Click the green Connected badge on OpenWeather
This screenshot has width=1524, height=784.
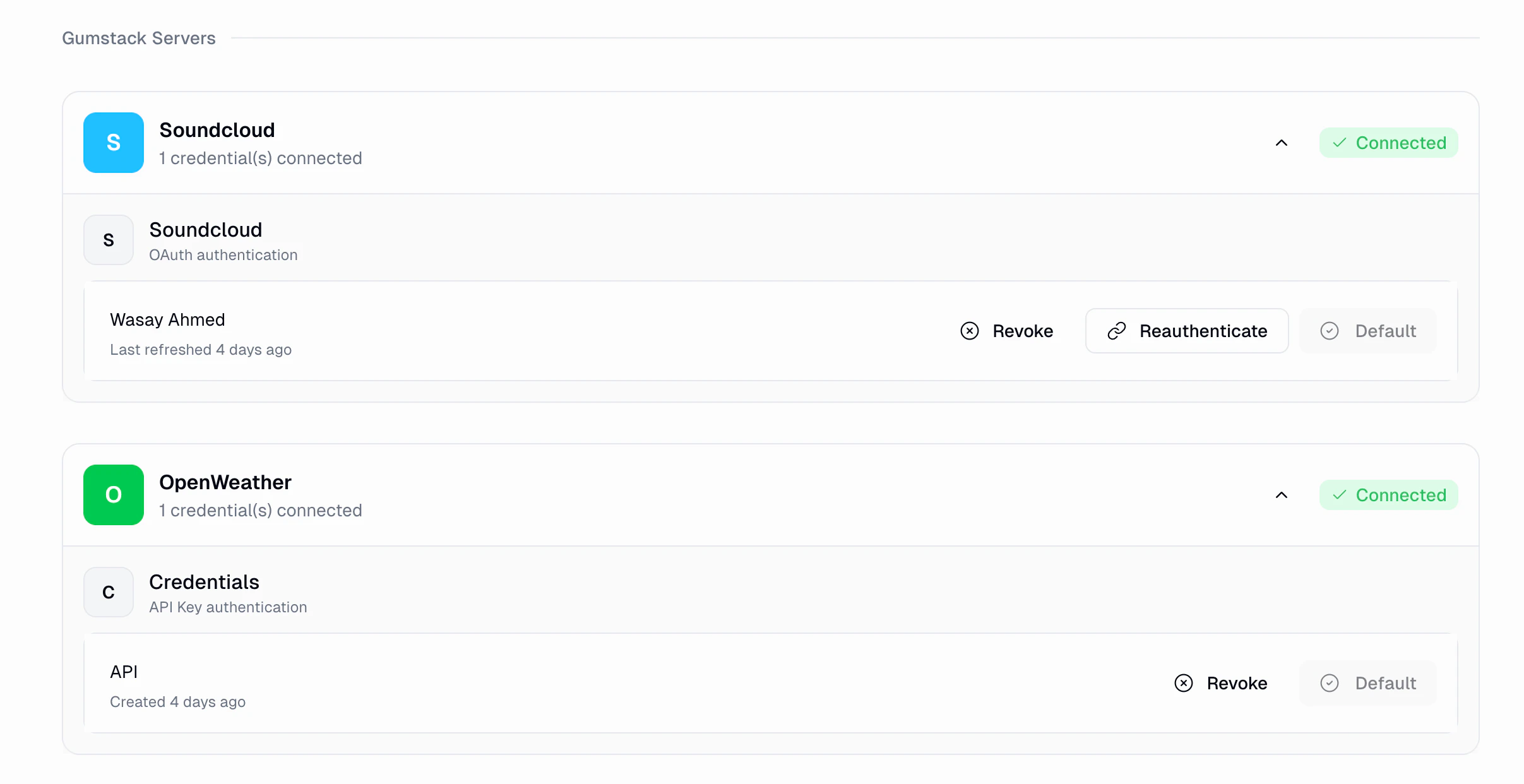coord(1389,495)
